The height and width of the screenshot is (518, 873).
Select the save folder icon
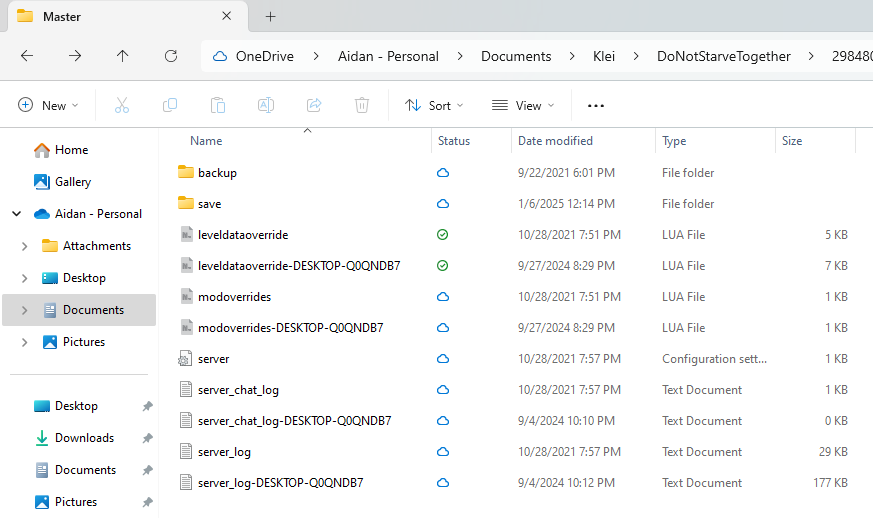pos(185,203)
